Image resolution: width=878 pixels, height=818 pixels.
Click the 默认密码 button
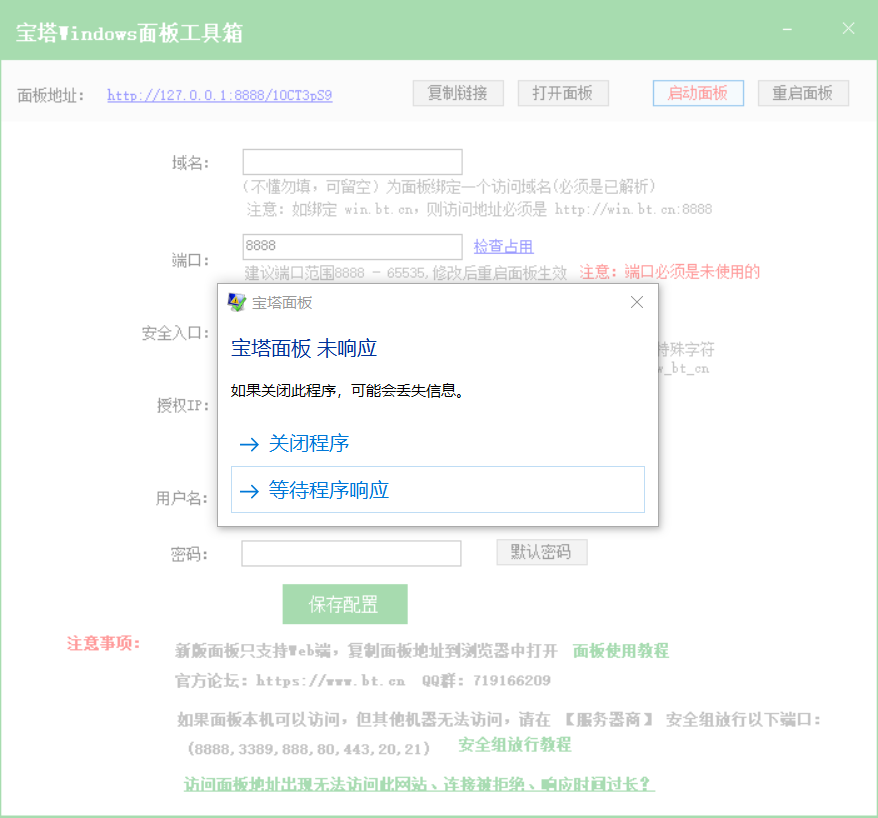click(x=541, y=552)
